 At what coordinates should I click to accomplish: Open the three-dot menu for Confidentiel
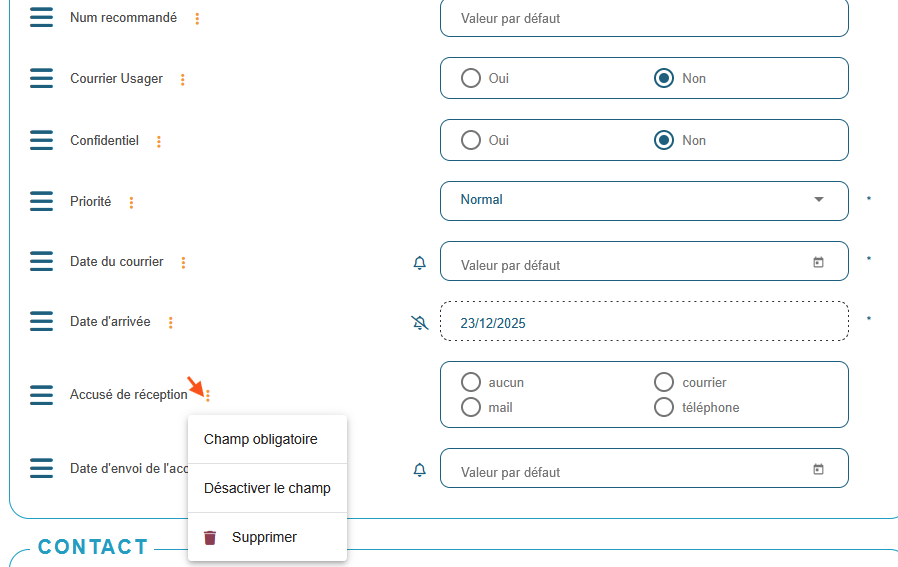[159, 142]
